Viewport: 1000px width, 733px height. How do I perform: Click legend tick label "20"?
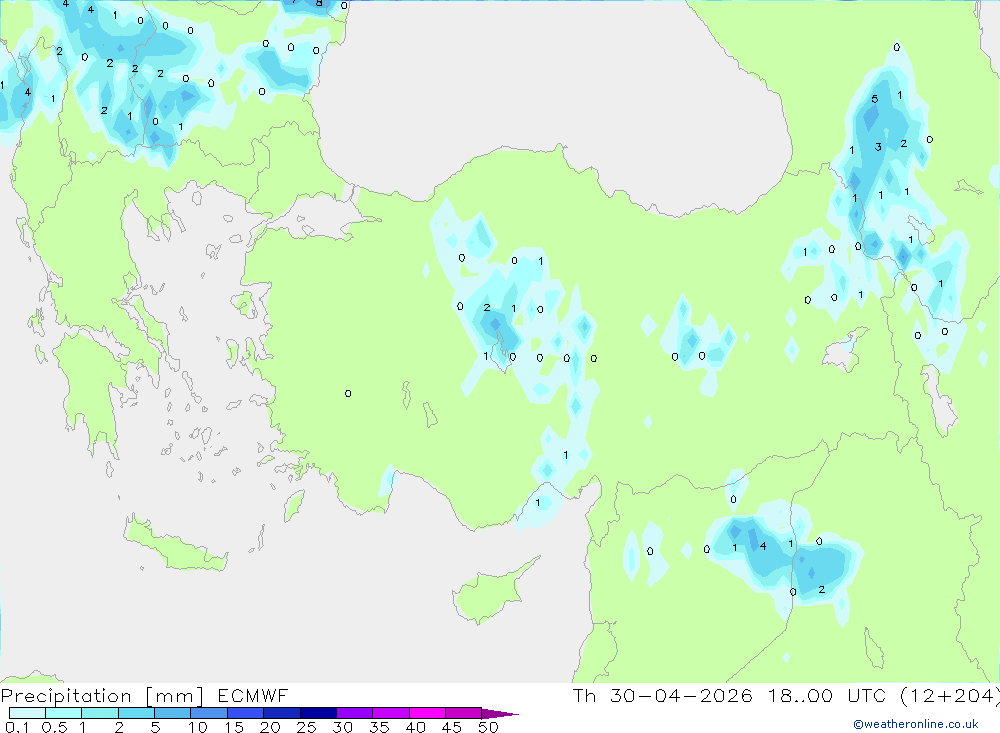[270, 727]
